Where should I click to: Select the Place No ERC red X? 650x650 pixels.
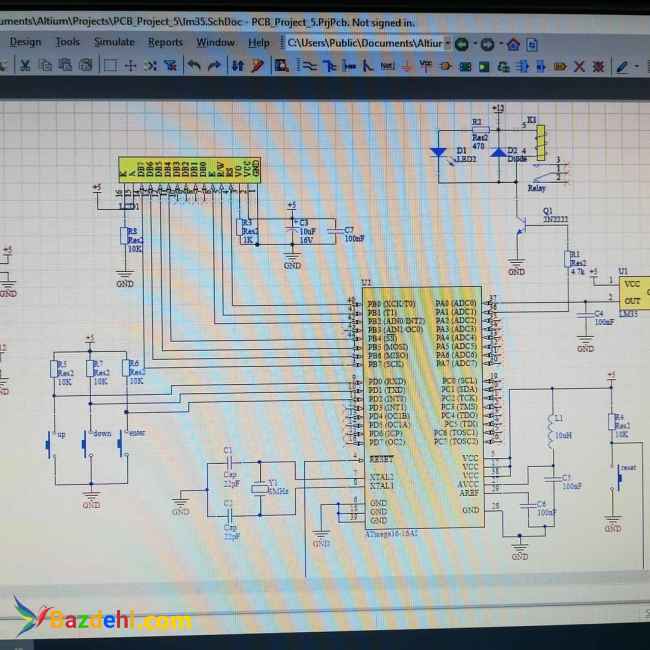tap(579, 66)
